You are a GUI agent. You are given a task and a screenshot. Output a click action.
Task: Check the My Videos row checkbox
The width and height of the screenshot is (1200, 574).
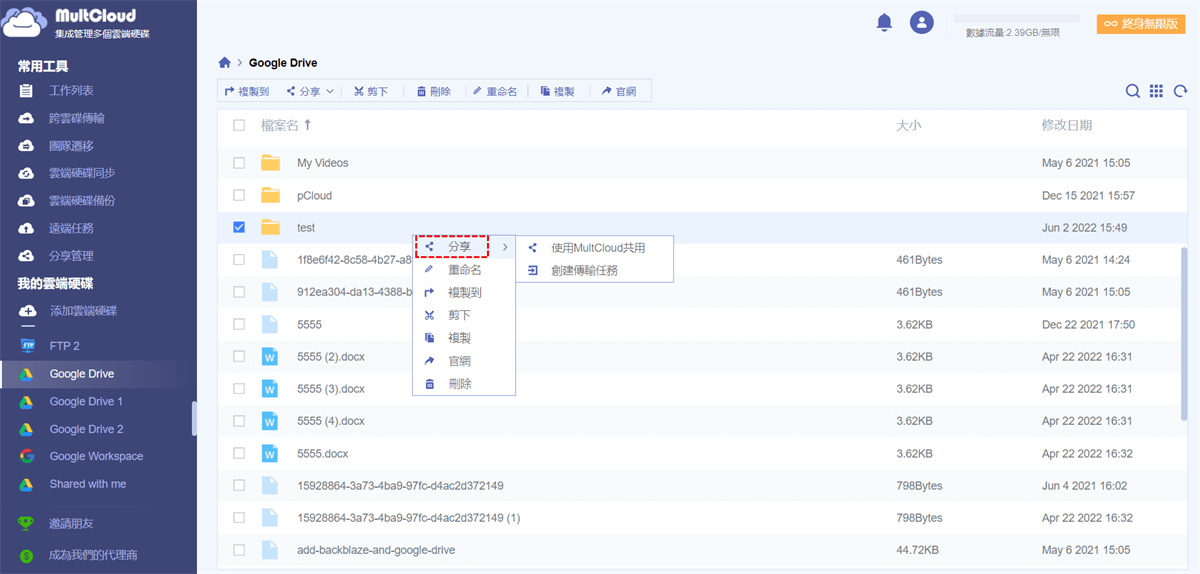239,163
